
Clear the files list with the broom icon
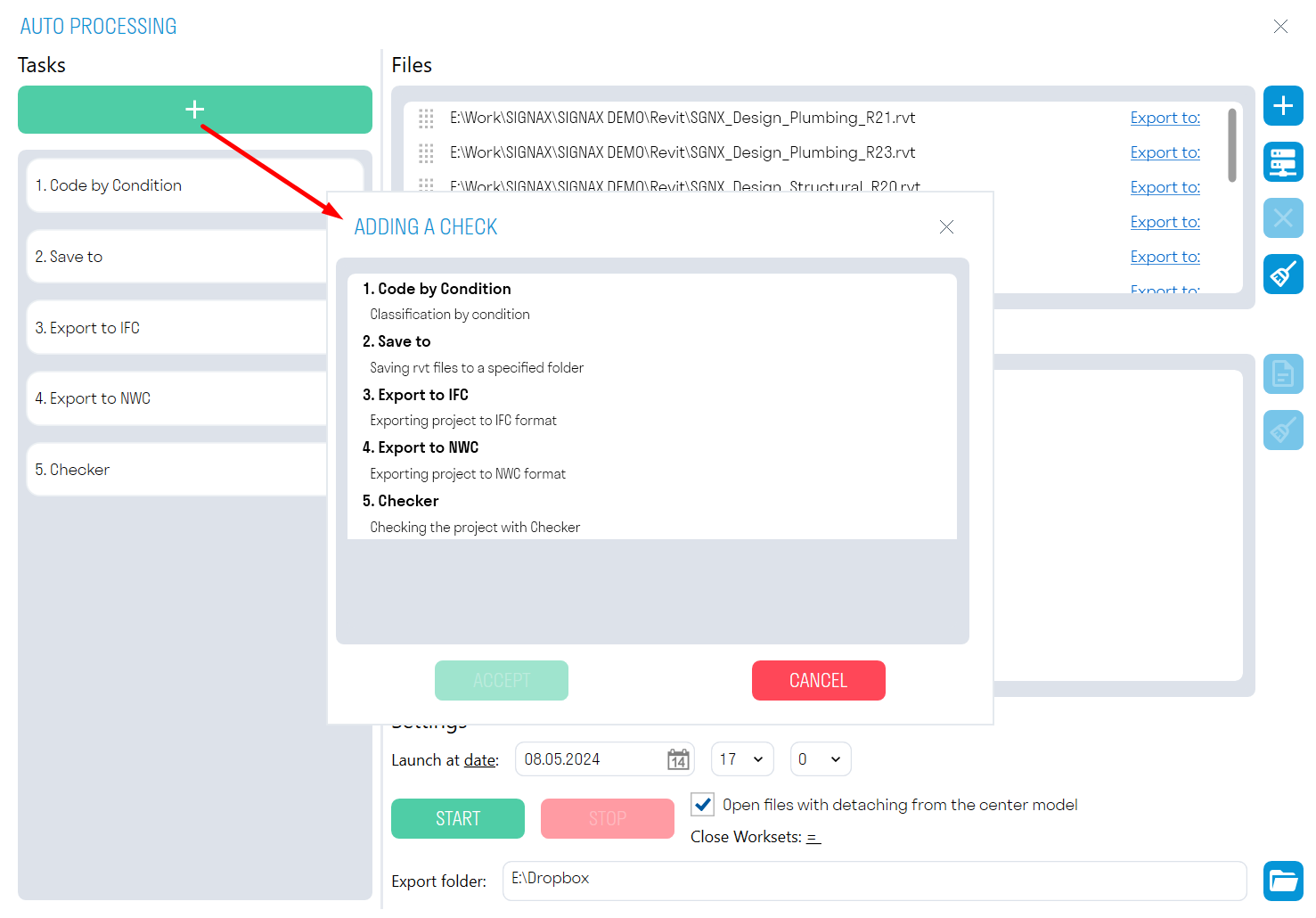[1283, 274]
